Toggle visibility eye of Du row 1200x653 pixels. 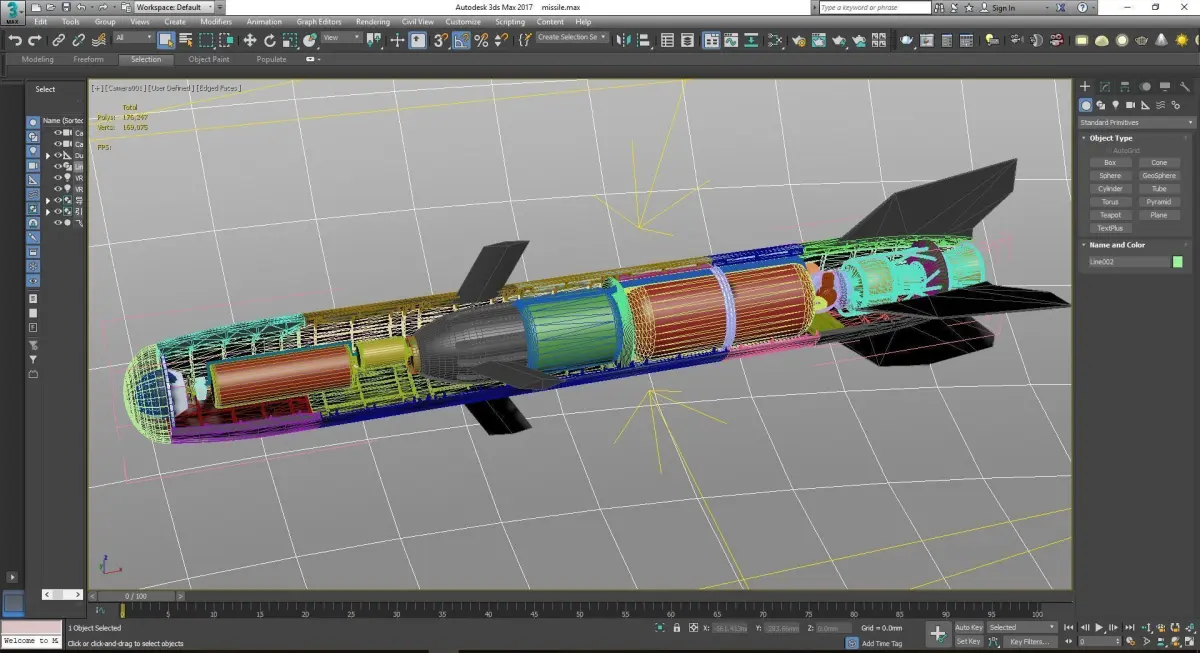click(58, 155)
